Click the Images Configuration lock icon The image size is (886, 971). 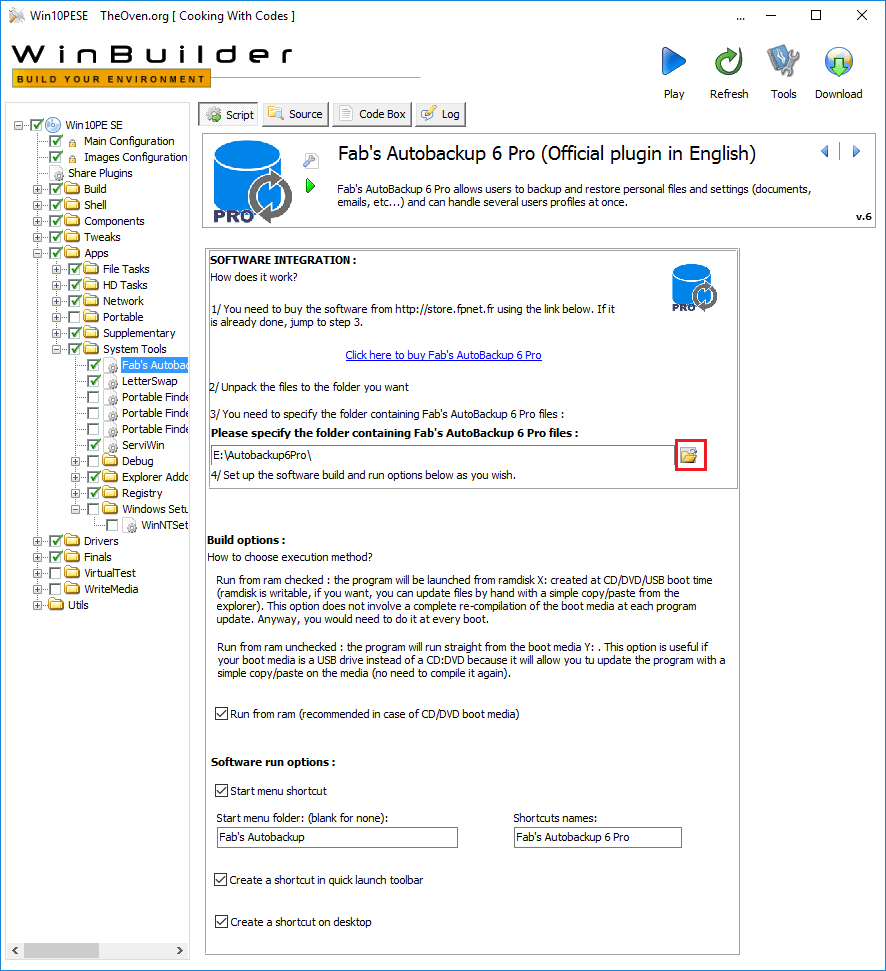[x=72, y=159]
